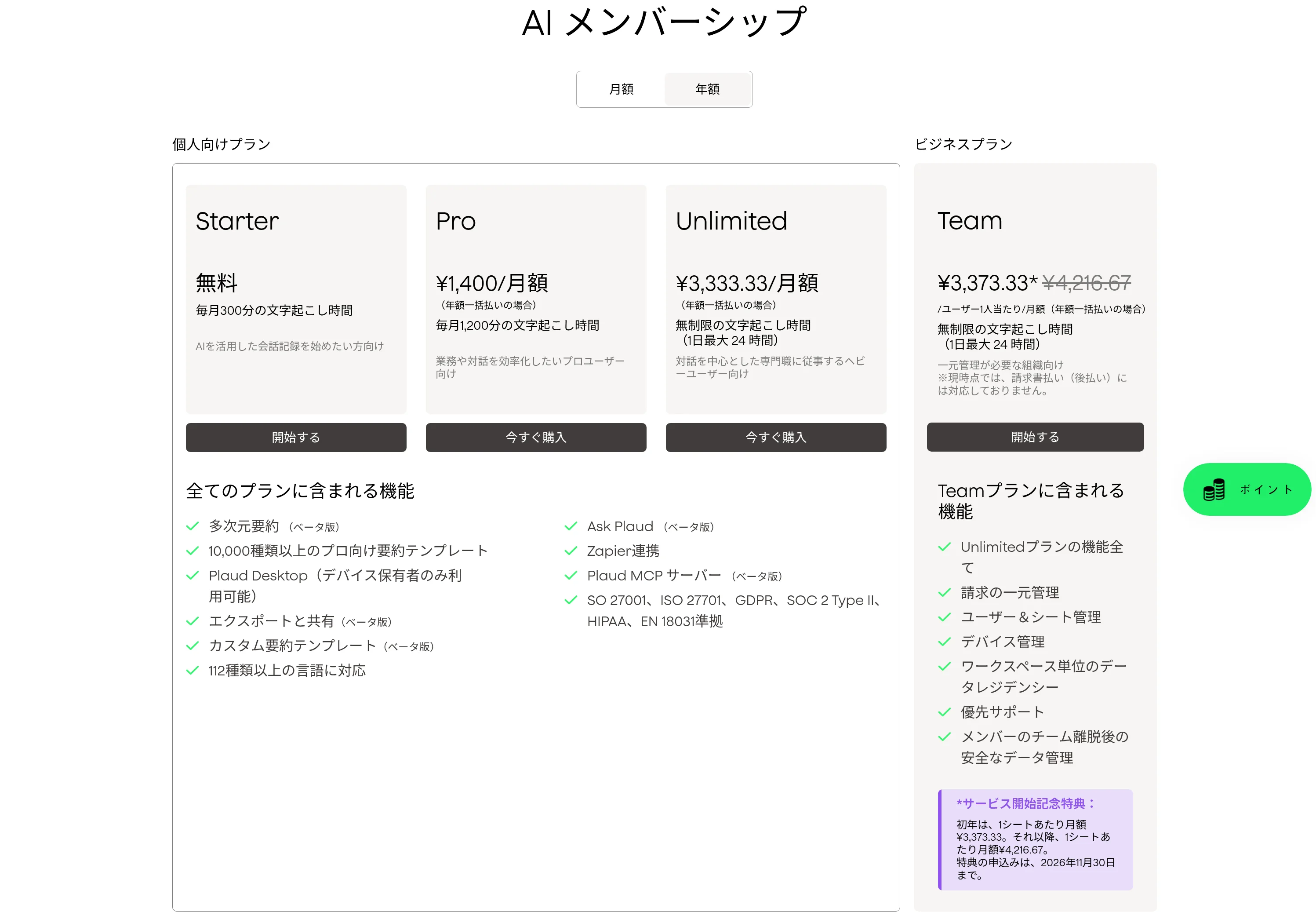Switch billing to 月額 (monthly)
1316x912 pixels.
(x=621, y=89)
